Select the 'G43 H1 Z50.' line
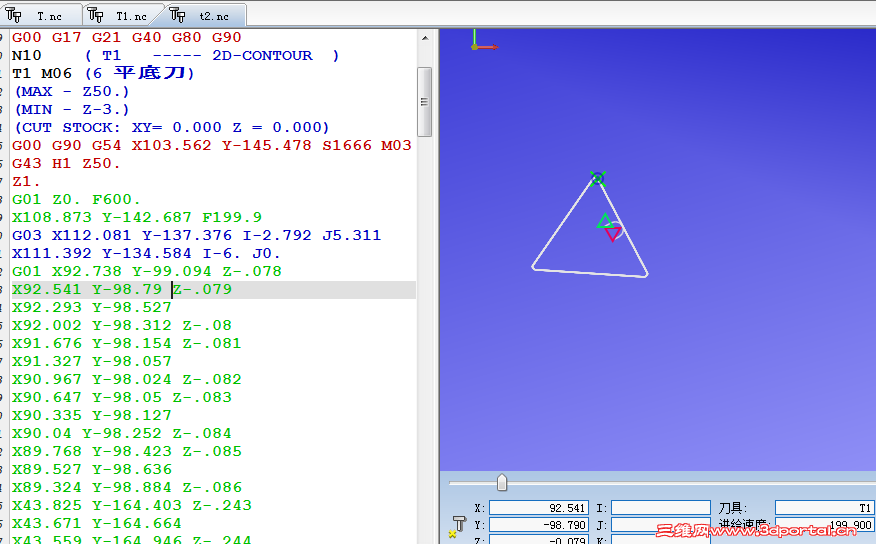Viewport: 876px width, 544px height. (x=66, y=163)
